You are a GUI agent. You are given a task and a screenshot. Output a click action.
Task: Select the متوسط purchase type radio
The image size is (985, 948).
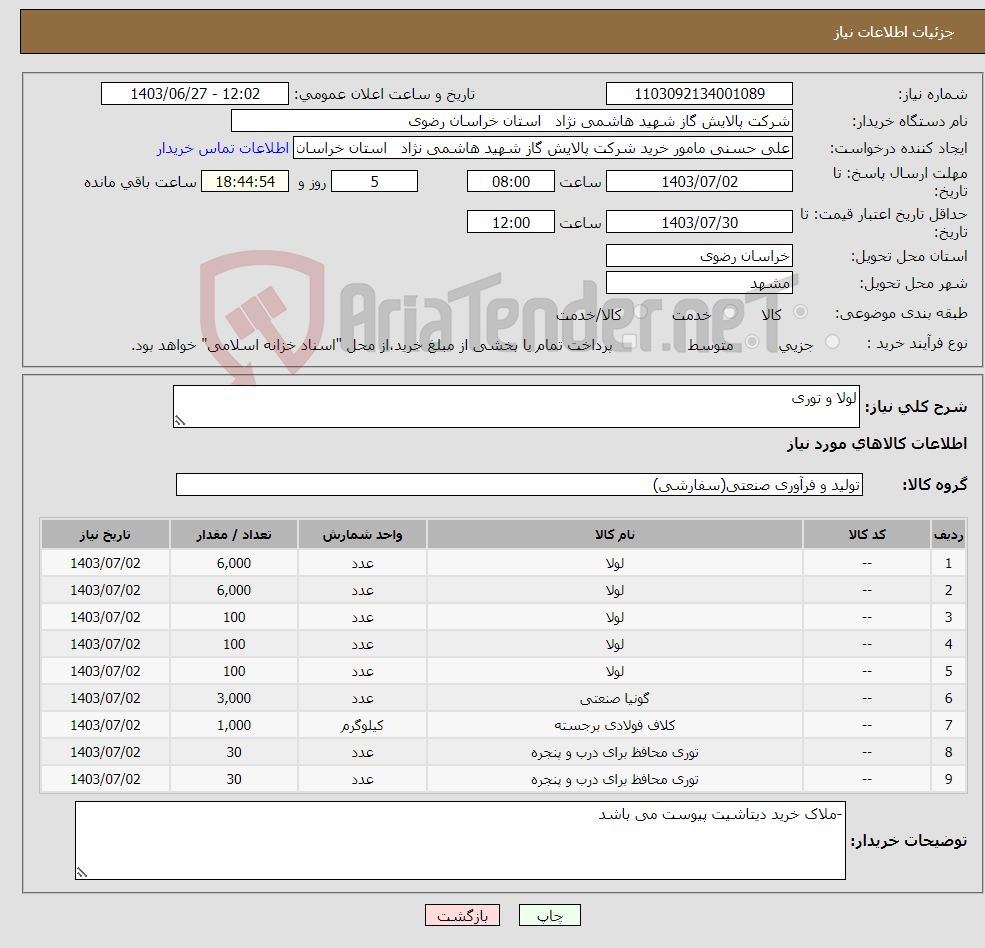(x=752, y=342)
